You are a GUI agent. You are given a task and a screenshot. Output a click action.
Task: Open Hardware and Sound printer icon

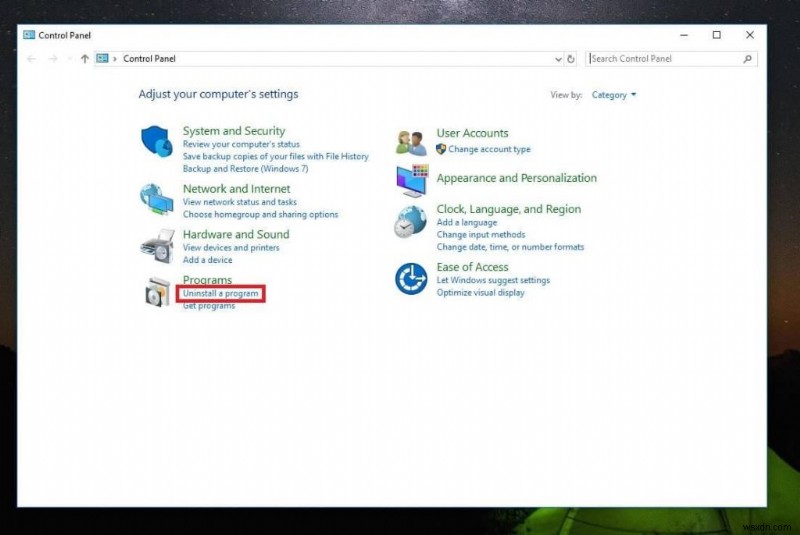coord(157,246)
